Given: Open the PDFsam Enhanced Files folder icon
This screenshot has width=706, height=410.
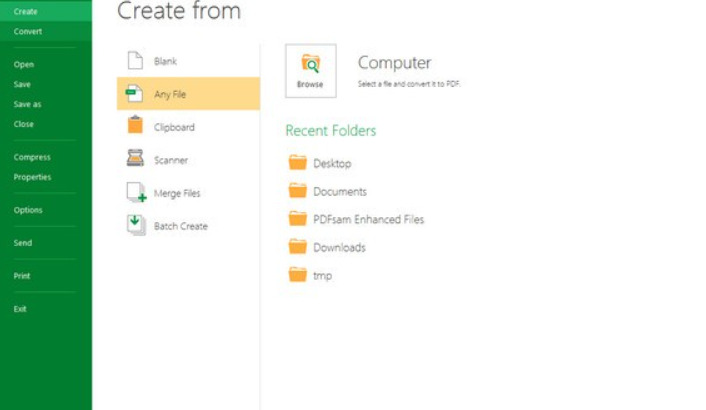Looking at the screenshot, I should (298, 218).
